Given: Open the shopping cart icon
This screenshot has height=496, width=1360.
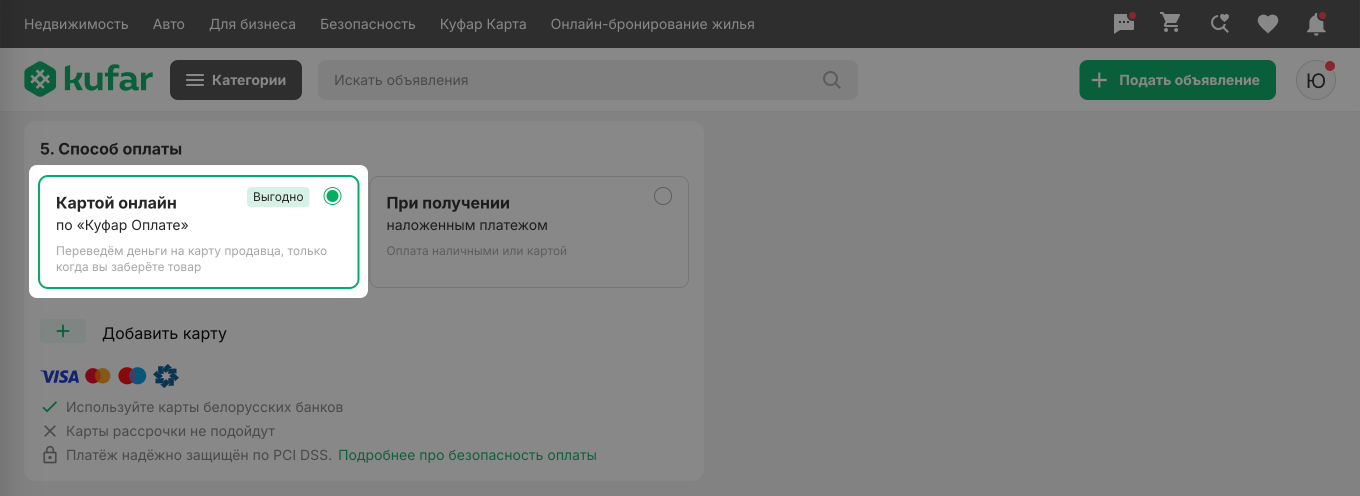Looking at the screenshot, I should (1170, 23).
